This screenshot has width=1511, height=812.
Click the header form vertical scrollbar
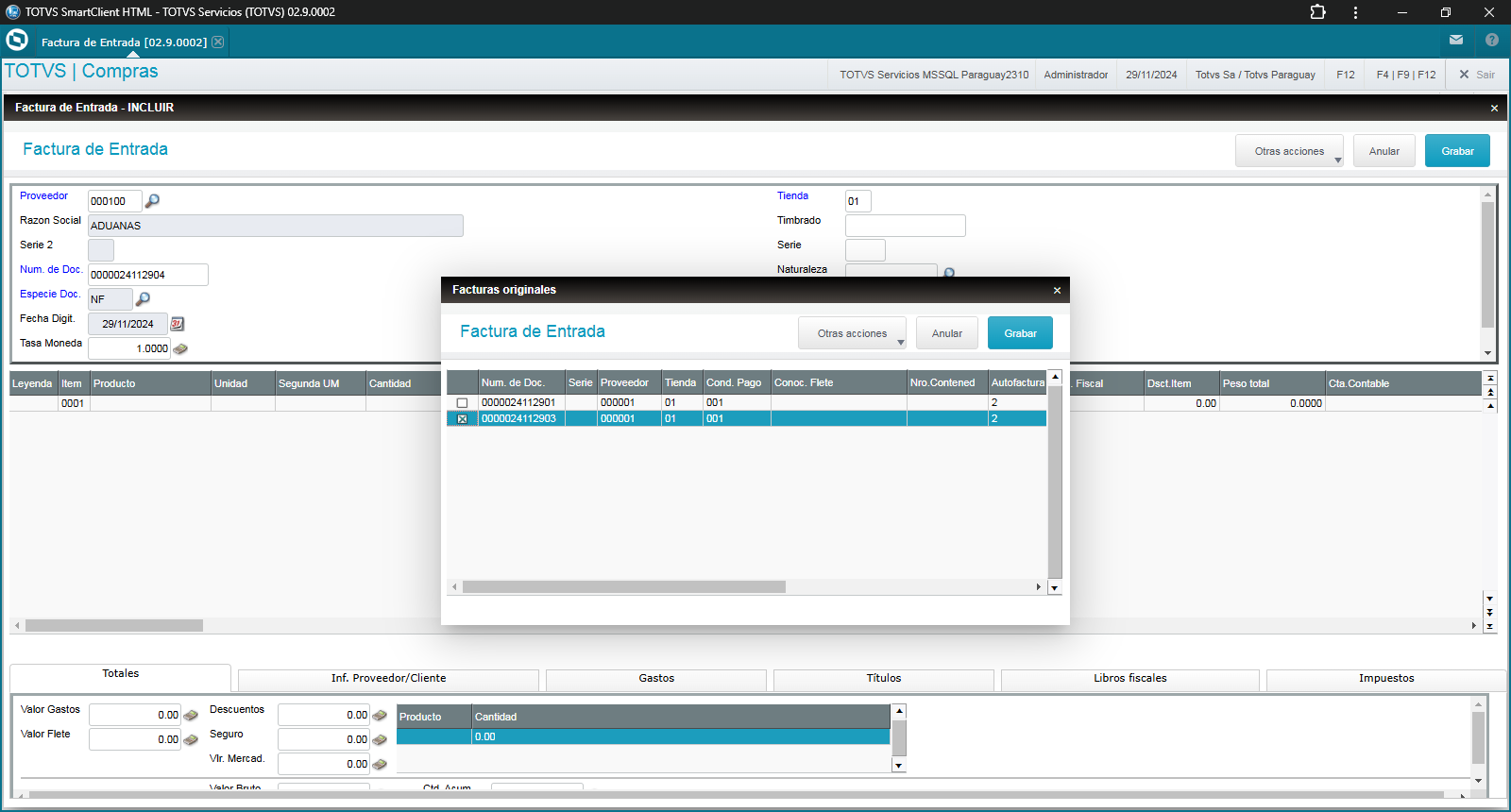tap(1487, 264)
